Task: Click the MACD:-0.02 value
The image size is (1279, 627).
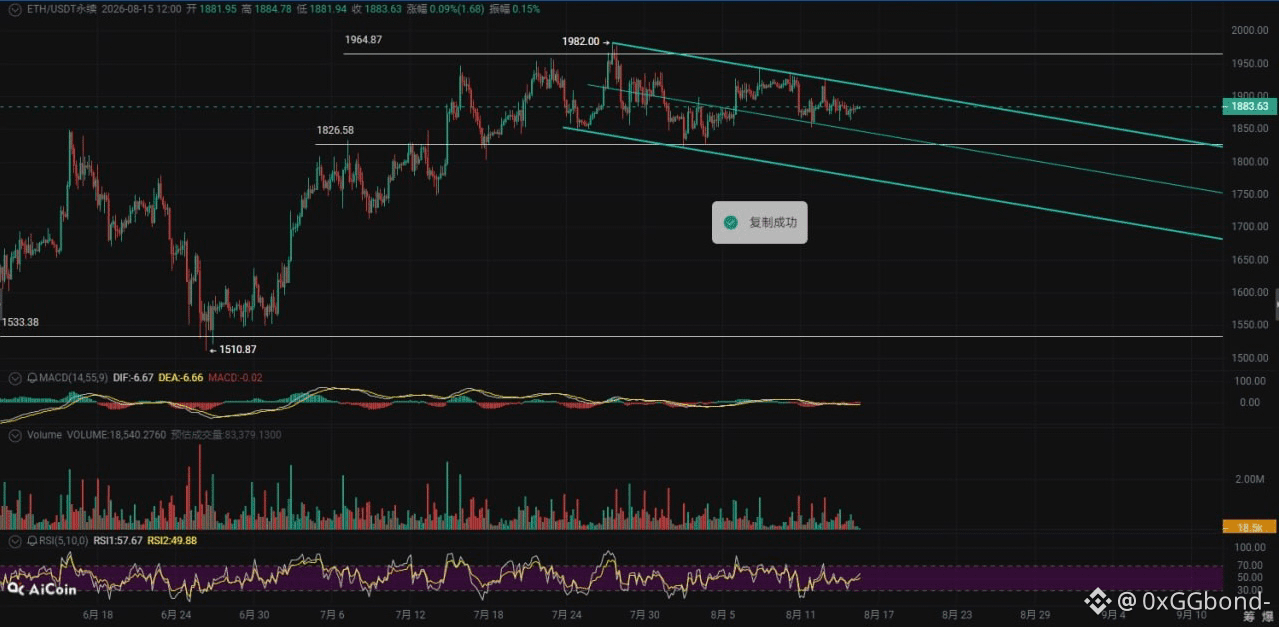Action: [x=237, y=379]
